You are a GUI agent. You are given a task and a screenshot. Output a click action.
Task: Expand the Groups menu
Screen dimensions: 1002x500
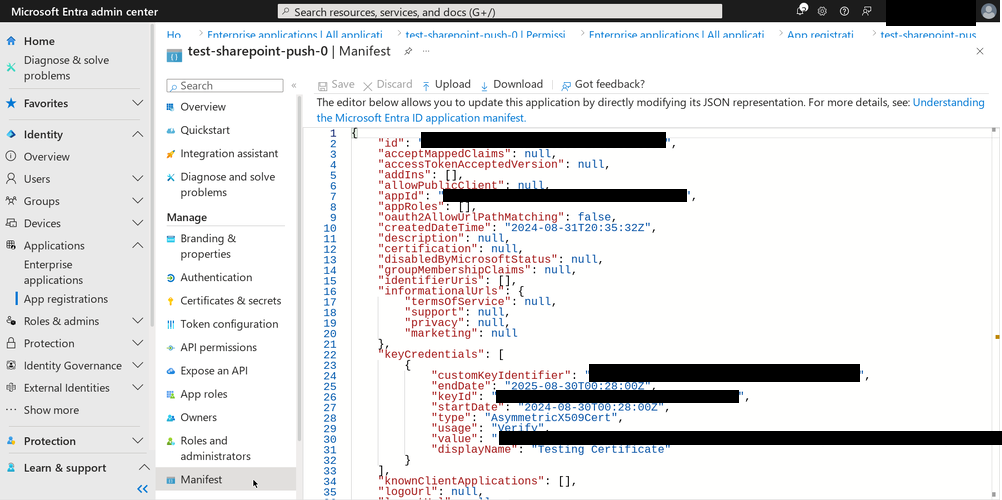coord(137,201)
